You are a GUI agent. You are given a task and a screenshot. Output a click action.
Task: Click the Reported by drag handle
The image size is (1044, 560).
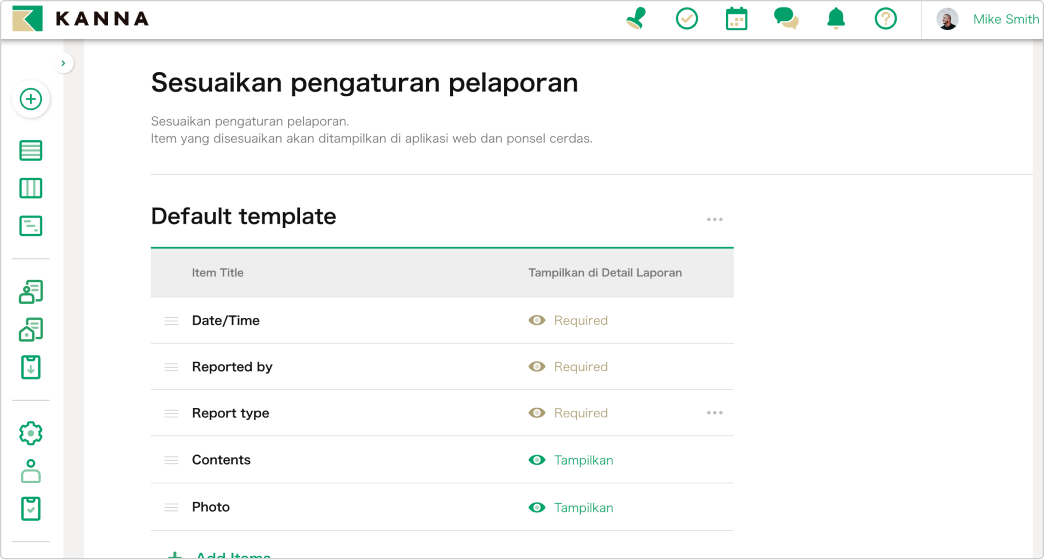pyautogui.click(x=172, y=367)
